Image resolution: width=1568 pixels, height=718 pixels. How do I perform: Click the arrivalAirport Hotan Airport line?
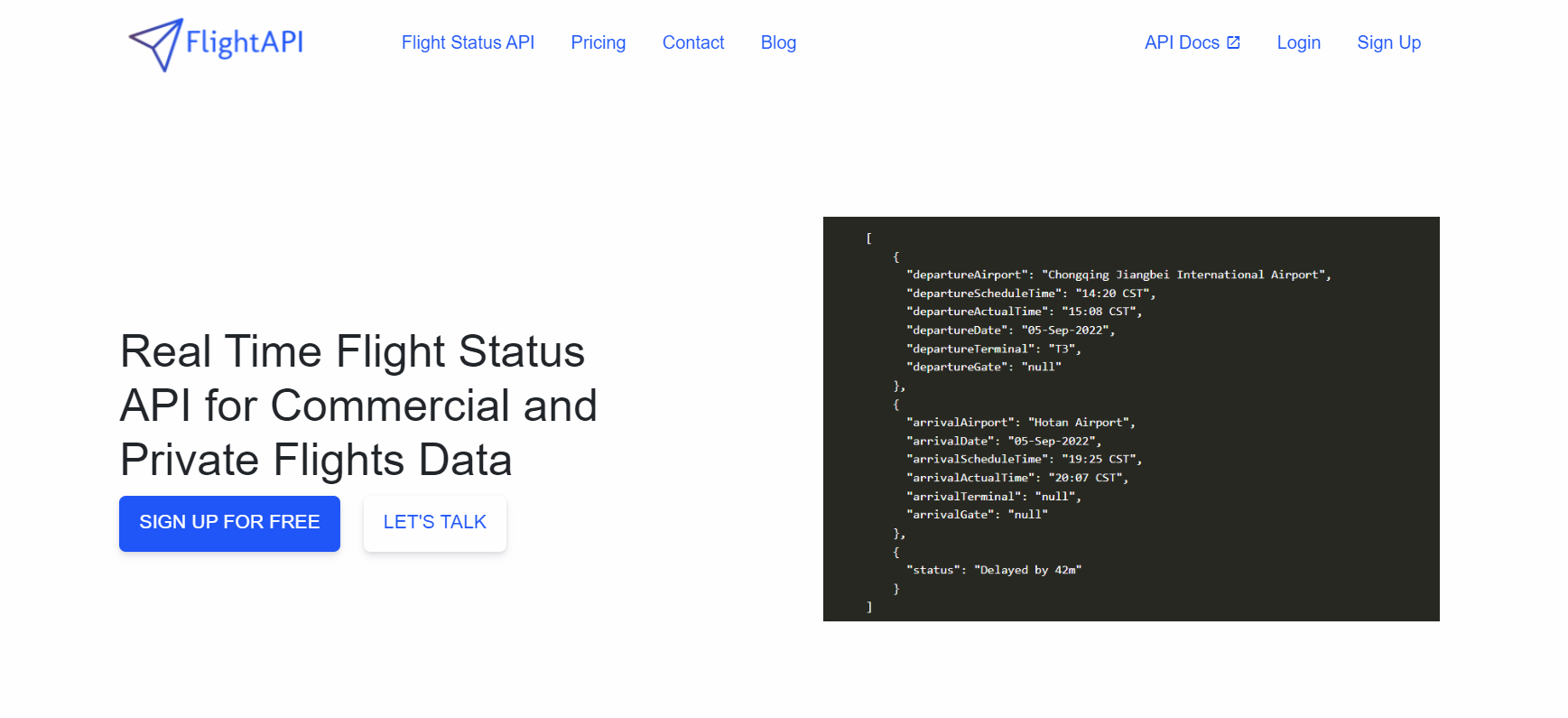[1021, 423]
